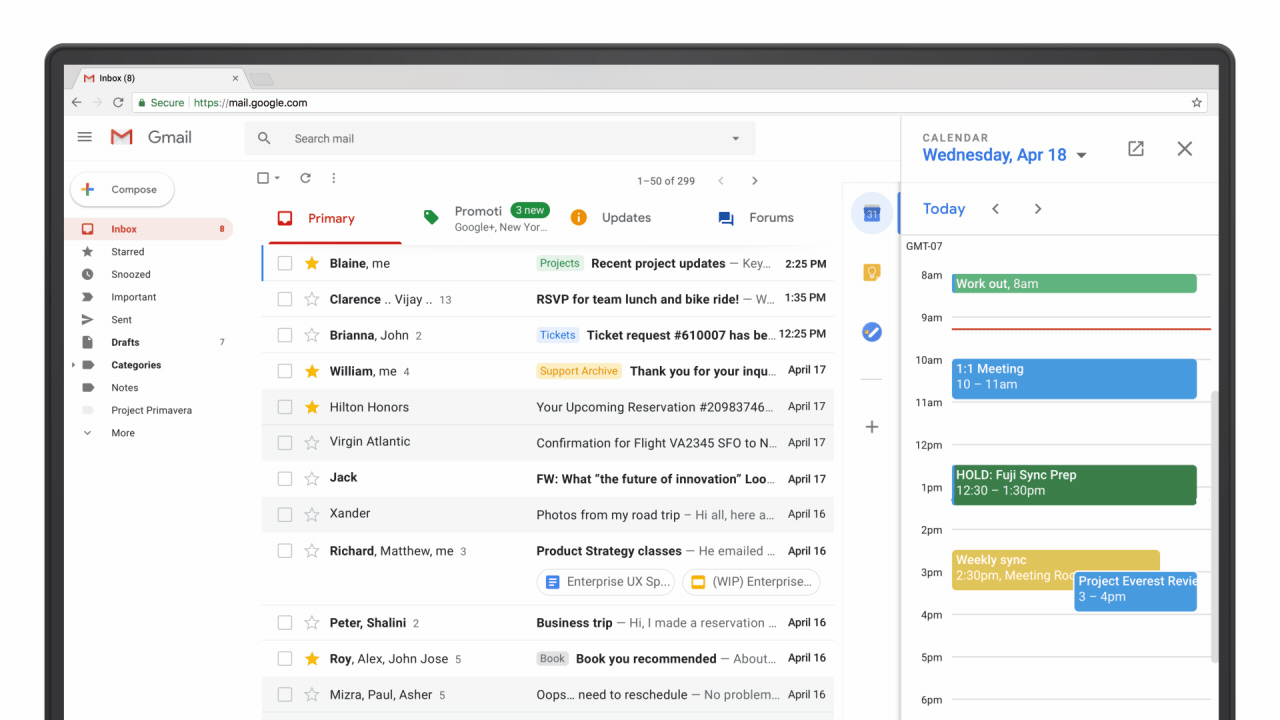This screenshot has width=1280, height=720.
Task: Open the search options dropdown arrow
Action: tap(736, 139)
